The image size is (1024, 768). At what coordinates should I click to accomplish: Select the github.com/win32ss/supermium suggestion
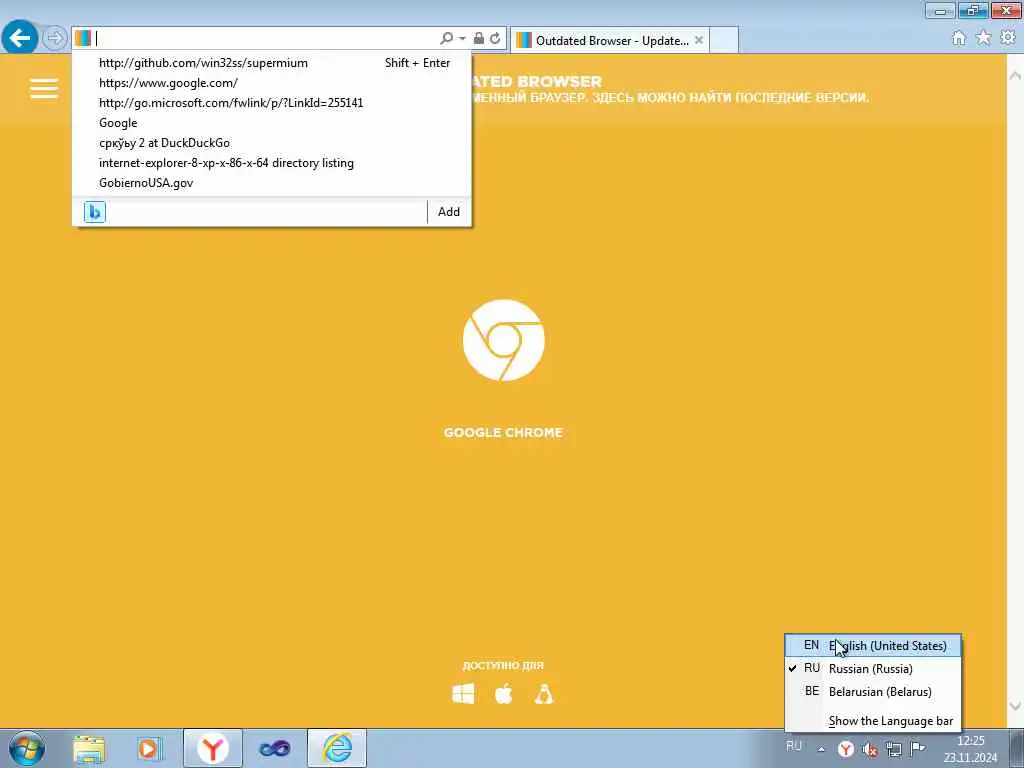(x=272, y=63)
